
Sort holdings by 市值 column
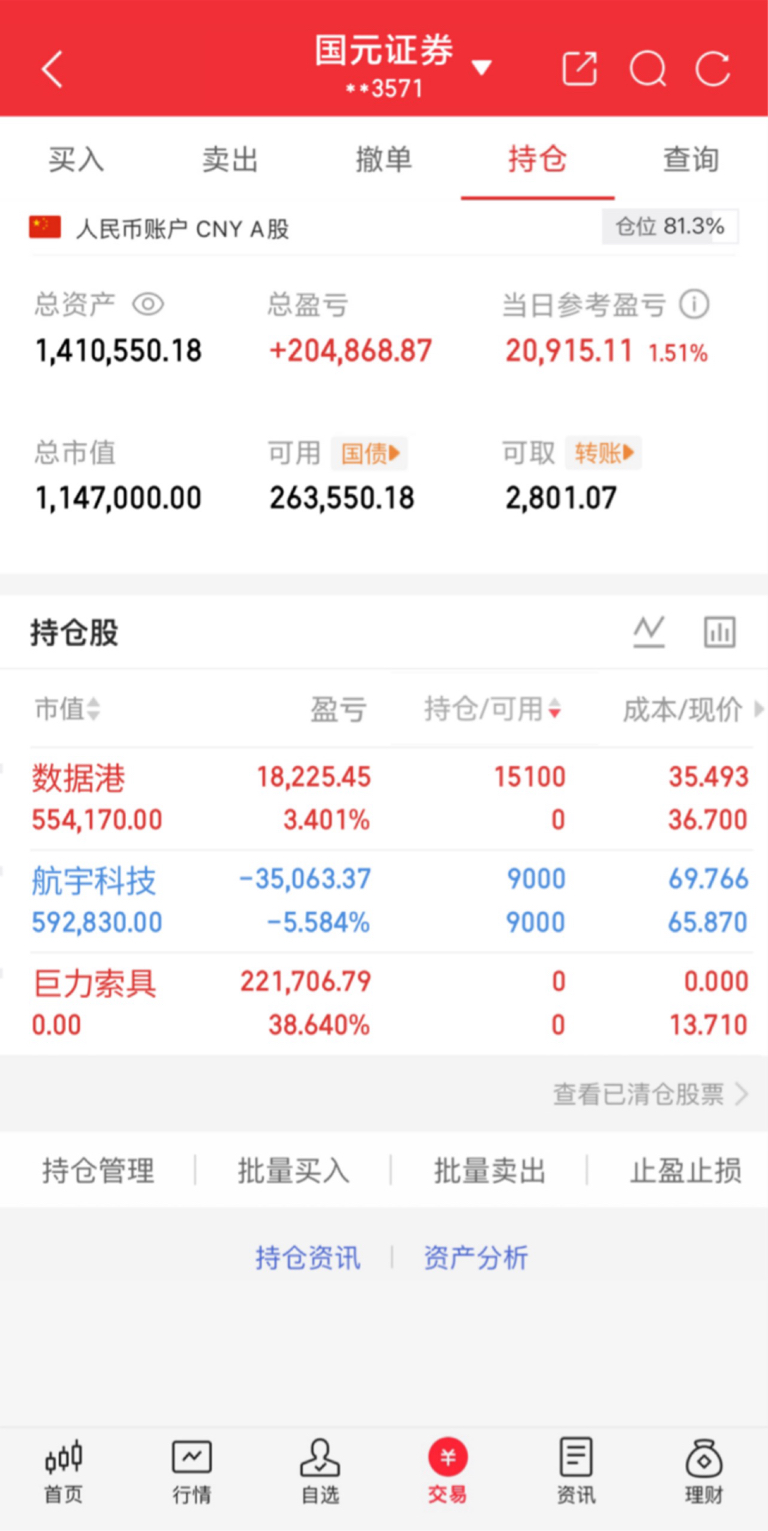click(67, 709)
